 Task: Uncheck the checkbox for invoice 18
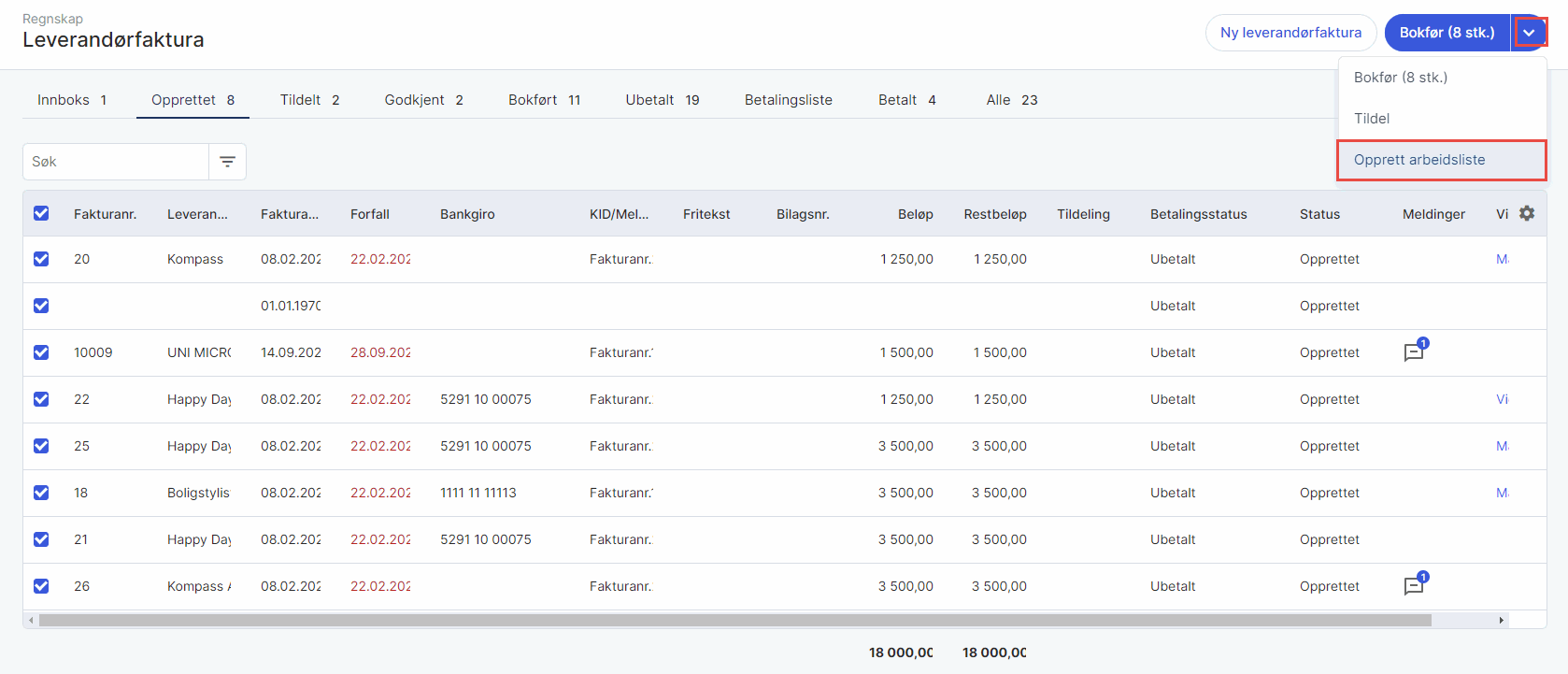coord(41,493)
